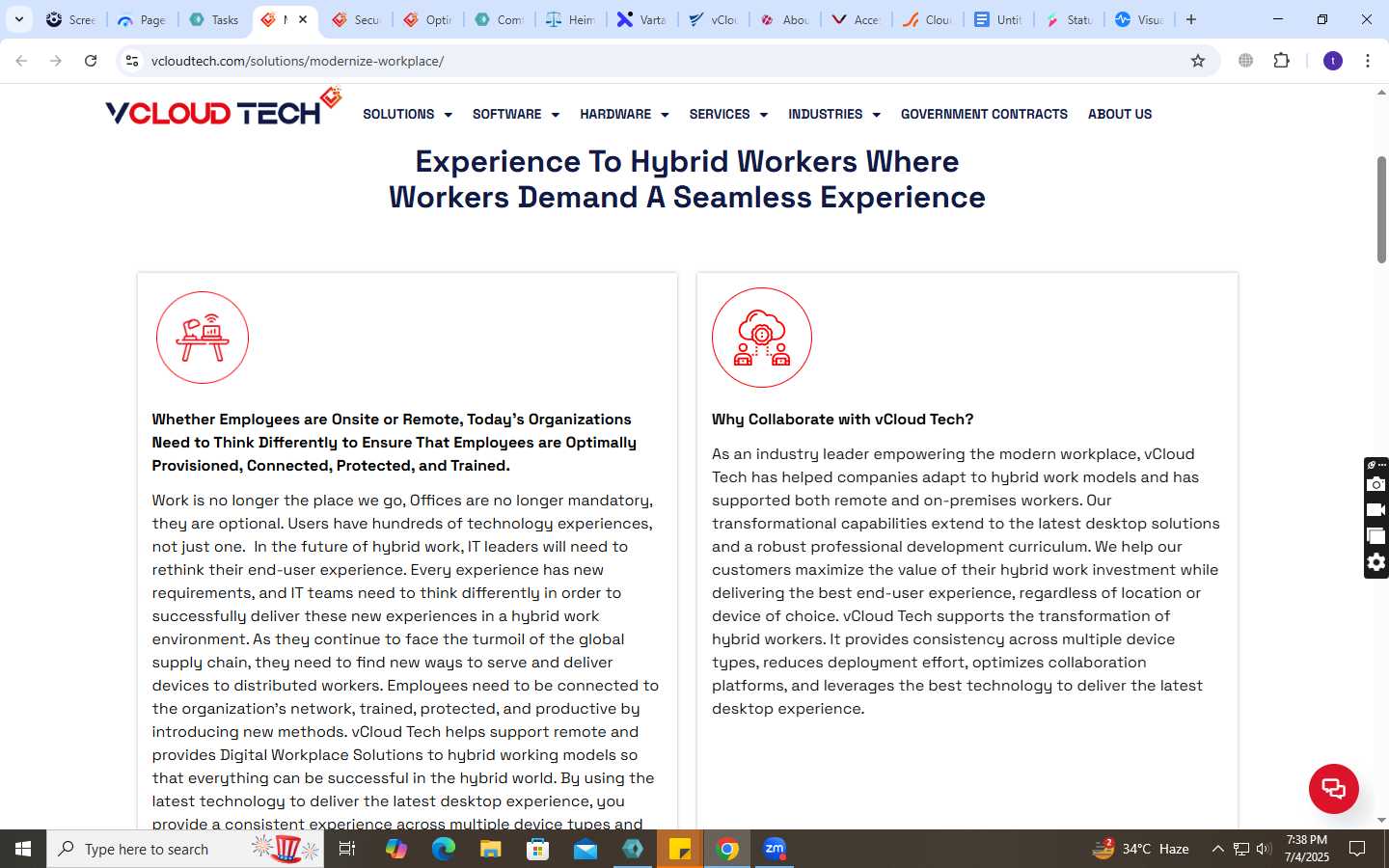Image resolution: width=1389 pixels, height=868 pixels.
Task: Open the screen capture tool settings gear
Action: coord(1376,562)
